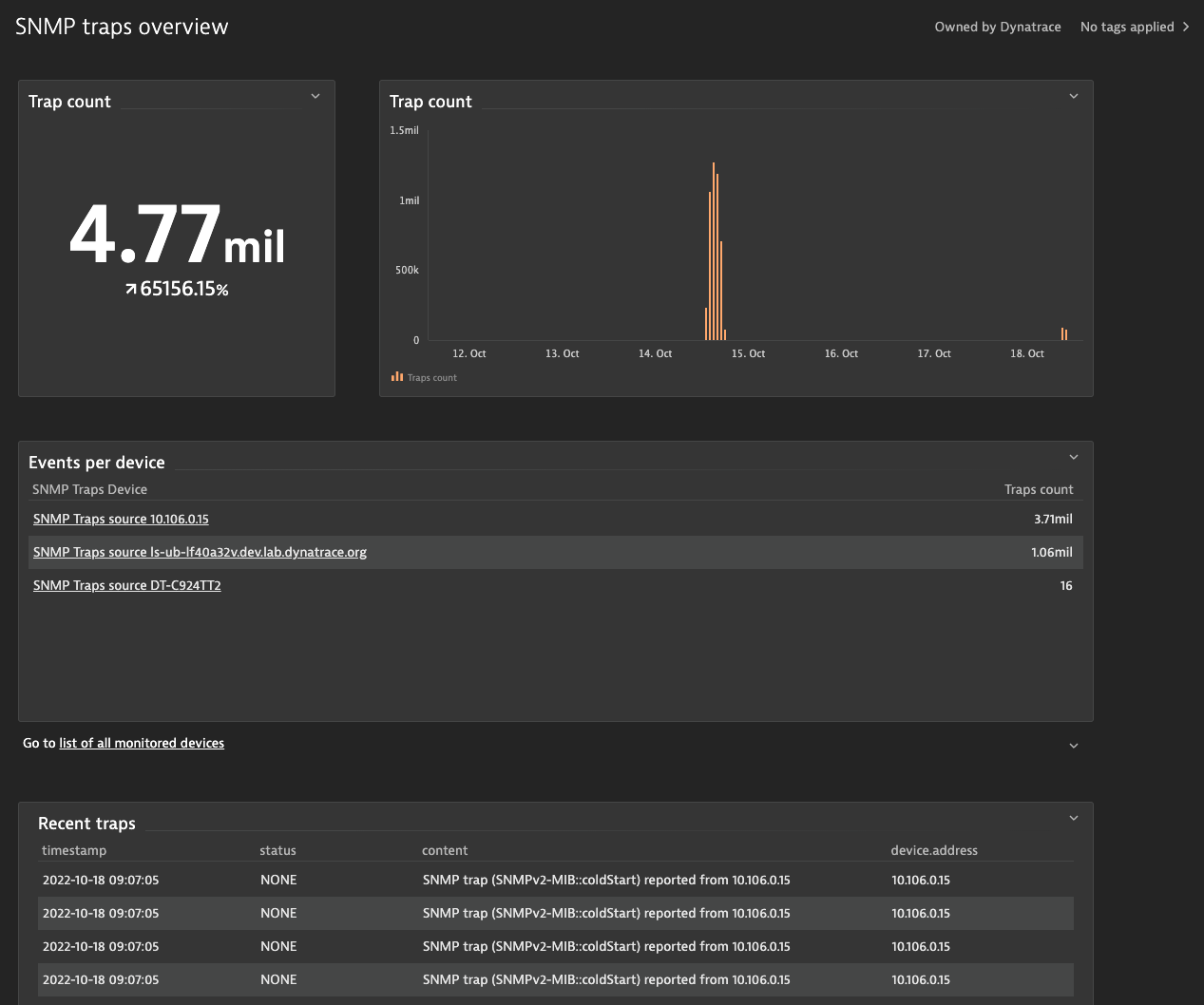Click the Traps count legend bar icon
1204x1005 pixels.
(397, 377)
